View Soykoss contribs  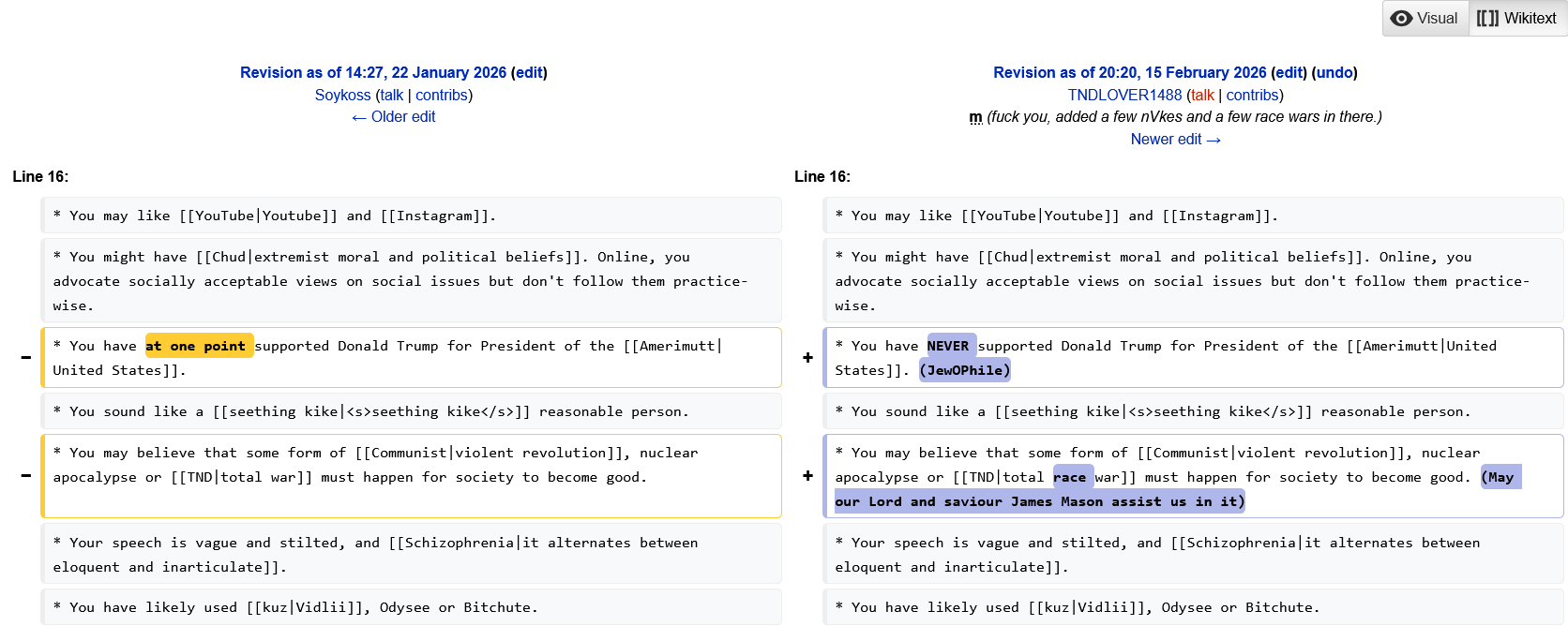pos(442,95)
